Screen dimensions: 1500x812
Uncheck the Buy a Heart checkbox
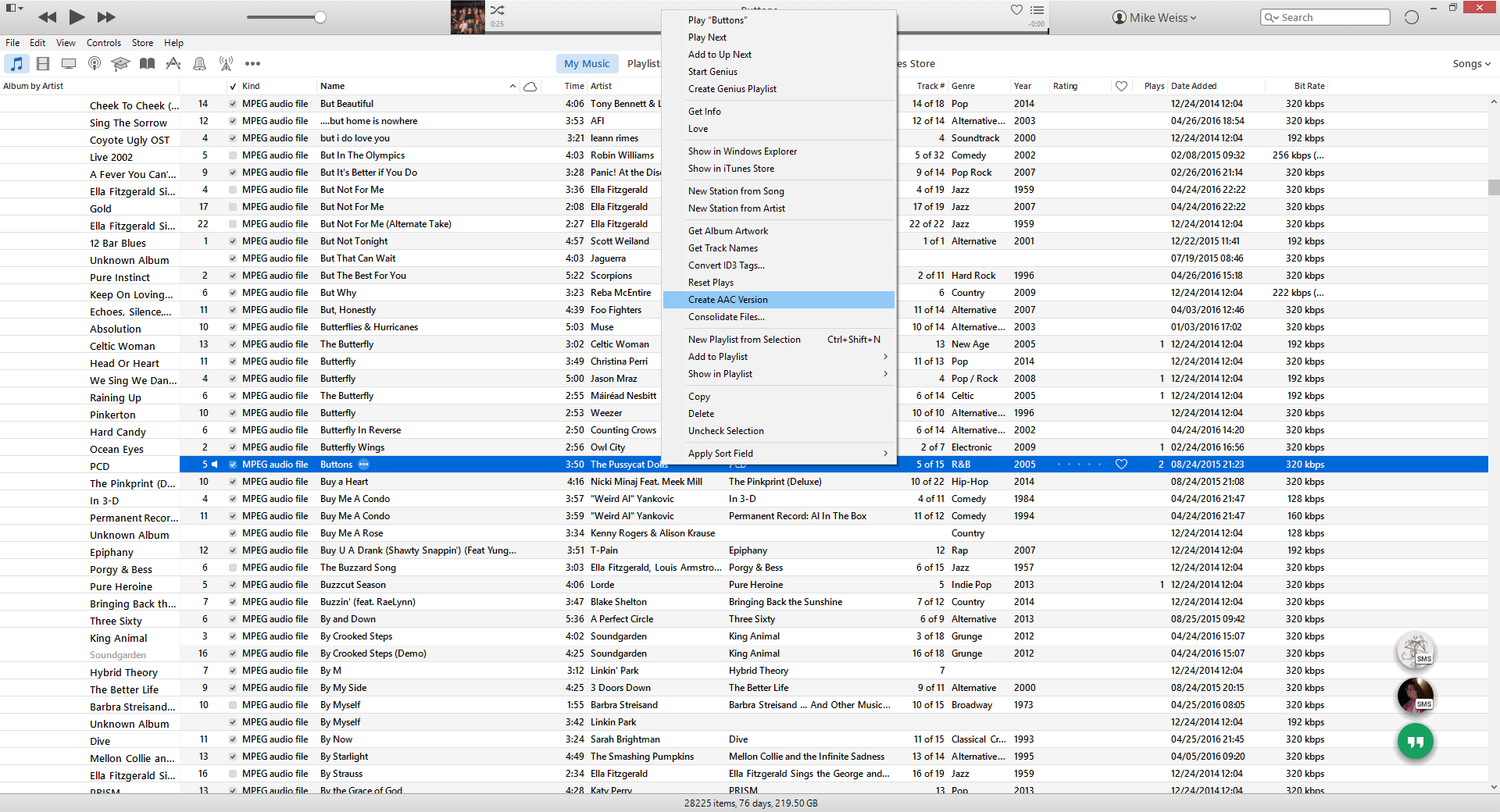coord(232,481)
